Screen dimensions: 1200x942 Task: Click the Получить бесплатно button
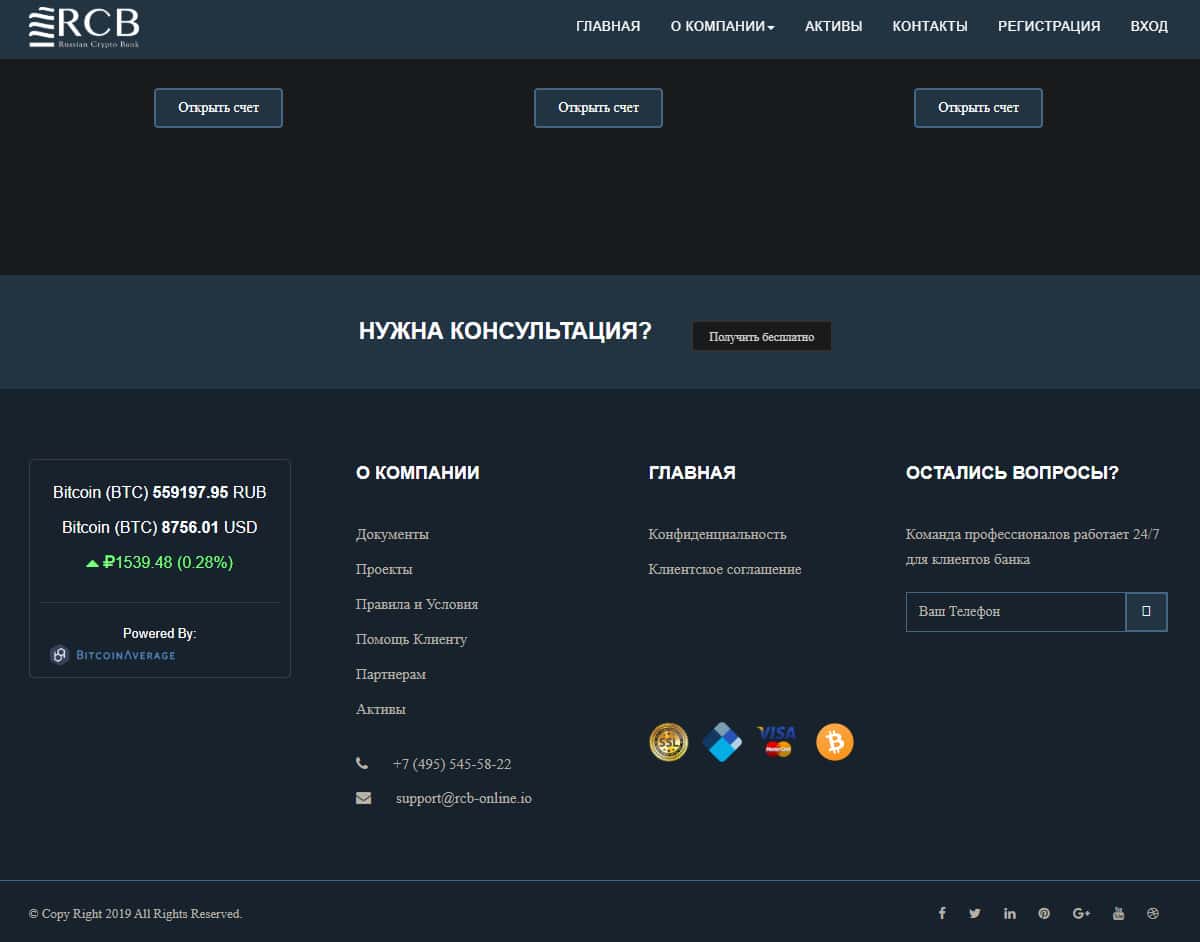coord(761,337)
